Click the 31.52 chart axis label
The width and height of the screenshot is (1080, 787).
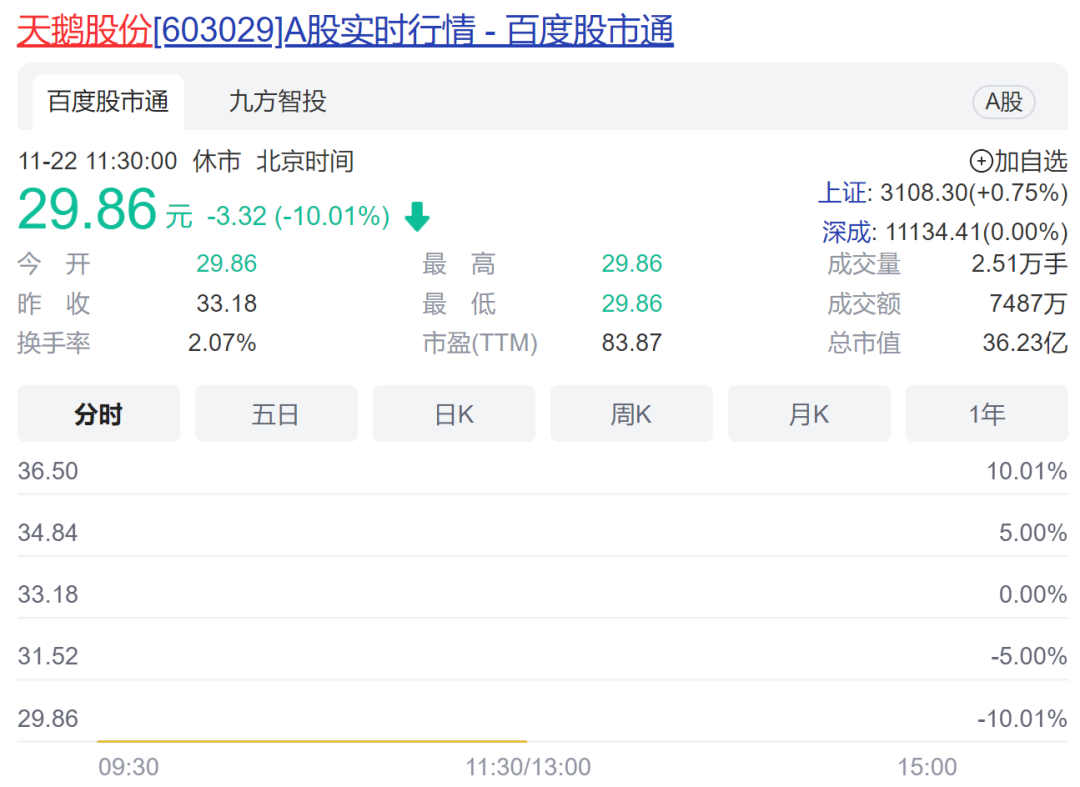tap(48, 656)
